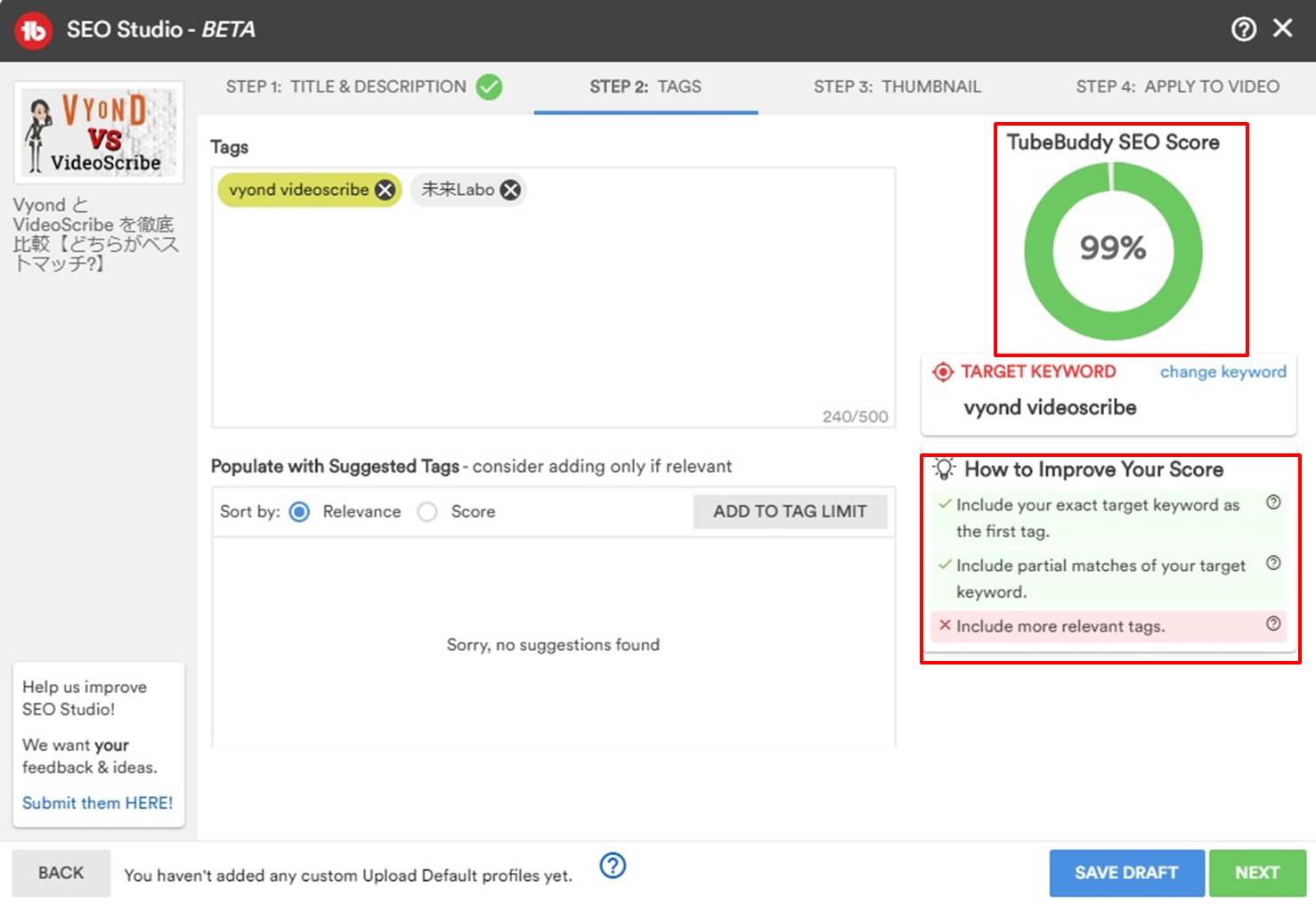Click the TubeBuddy logo icon
The image size is (1316, 905).
pyautogui.click(x=33, y=30)
